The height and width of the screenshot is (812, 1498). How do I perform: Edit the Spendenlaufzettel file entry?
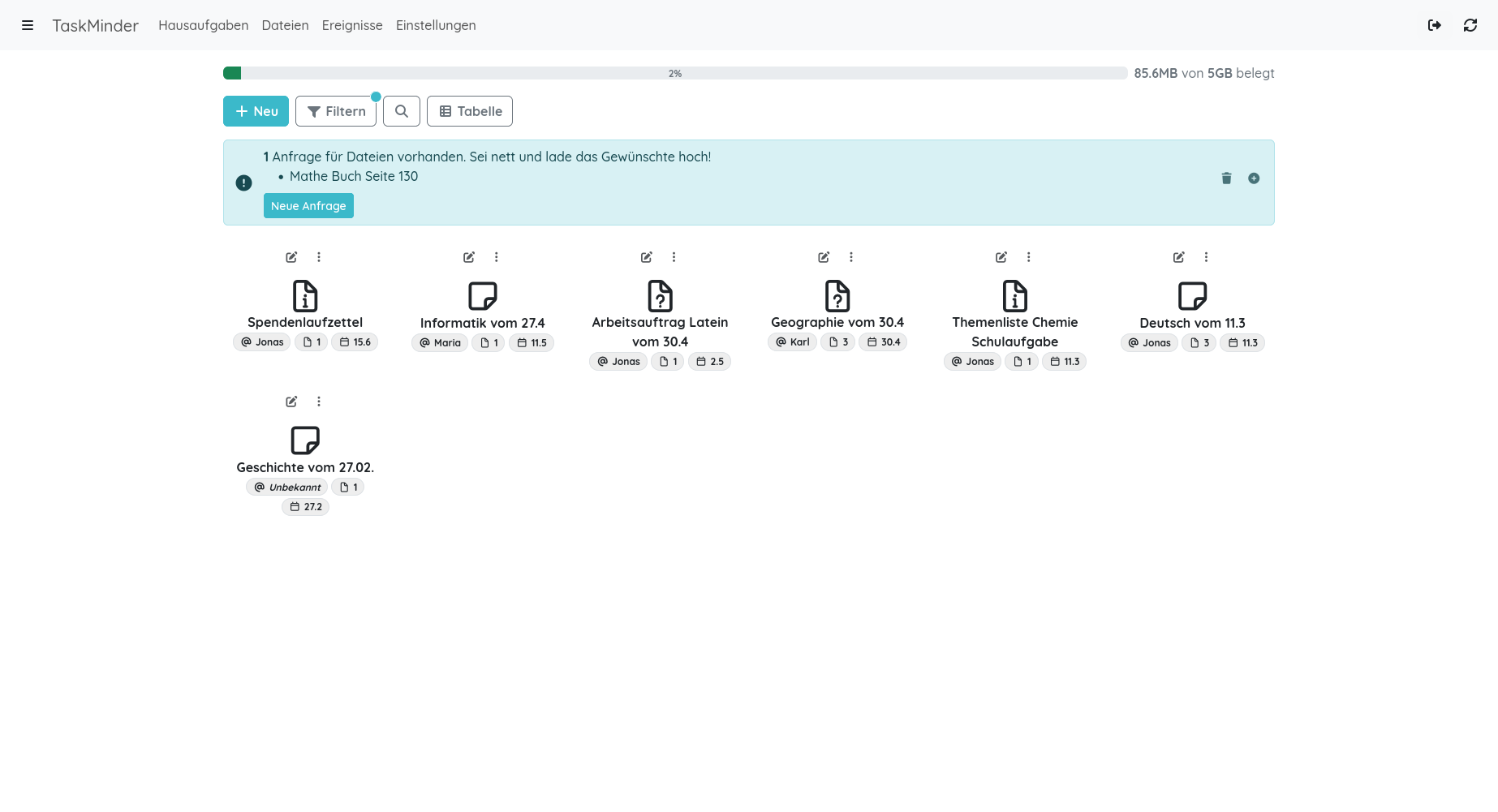click(291, 257)
